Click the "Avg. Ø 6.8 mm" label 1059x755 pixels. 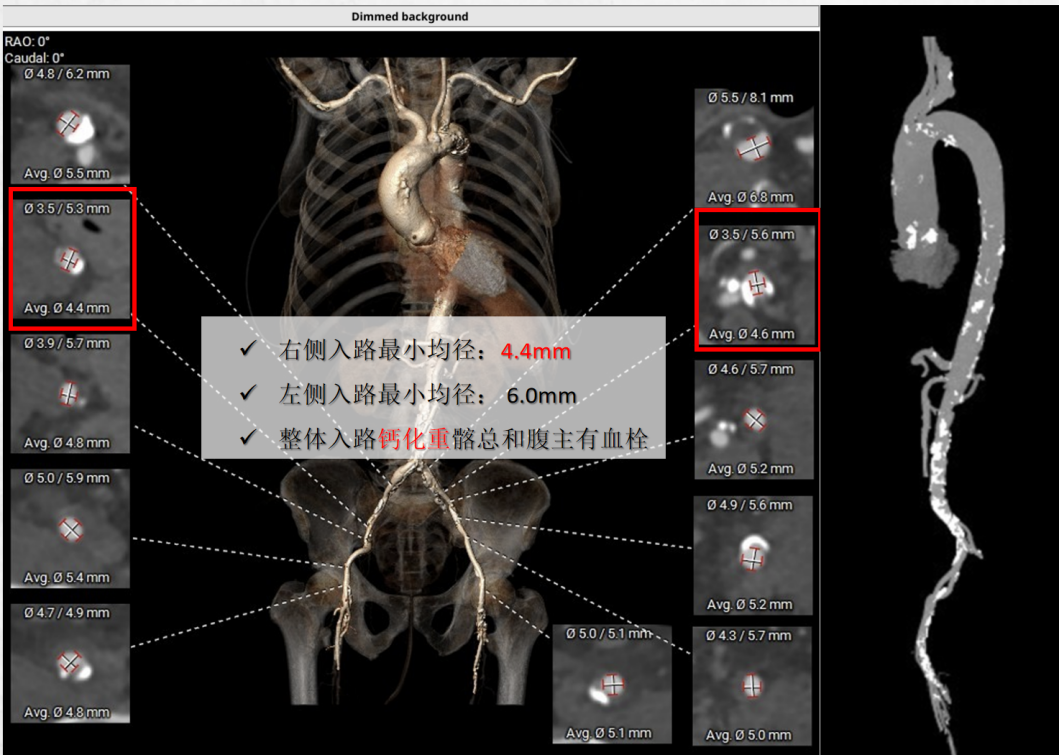750,198
